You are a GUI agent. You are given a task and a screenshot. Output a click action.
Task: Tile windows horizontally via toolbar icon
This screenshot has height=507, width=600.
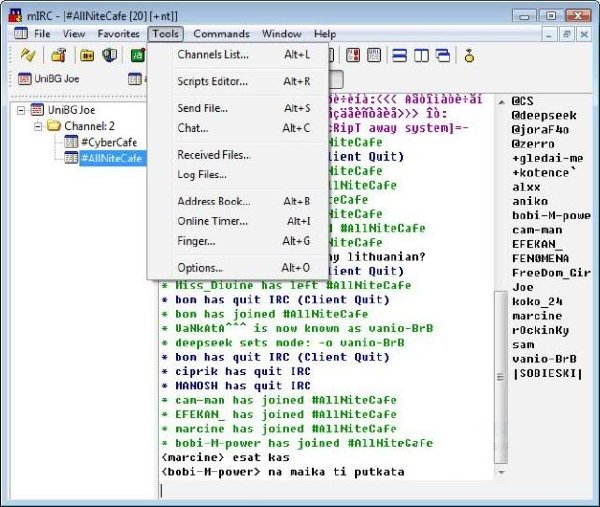(x=399, y=55)
